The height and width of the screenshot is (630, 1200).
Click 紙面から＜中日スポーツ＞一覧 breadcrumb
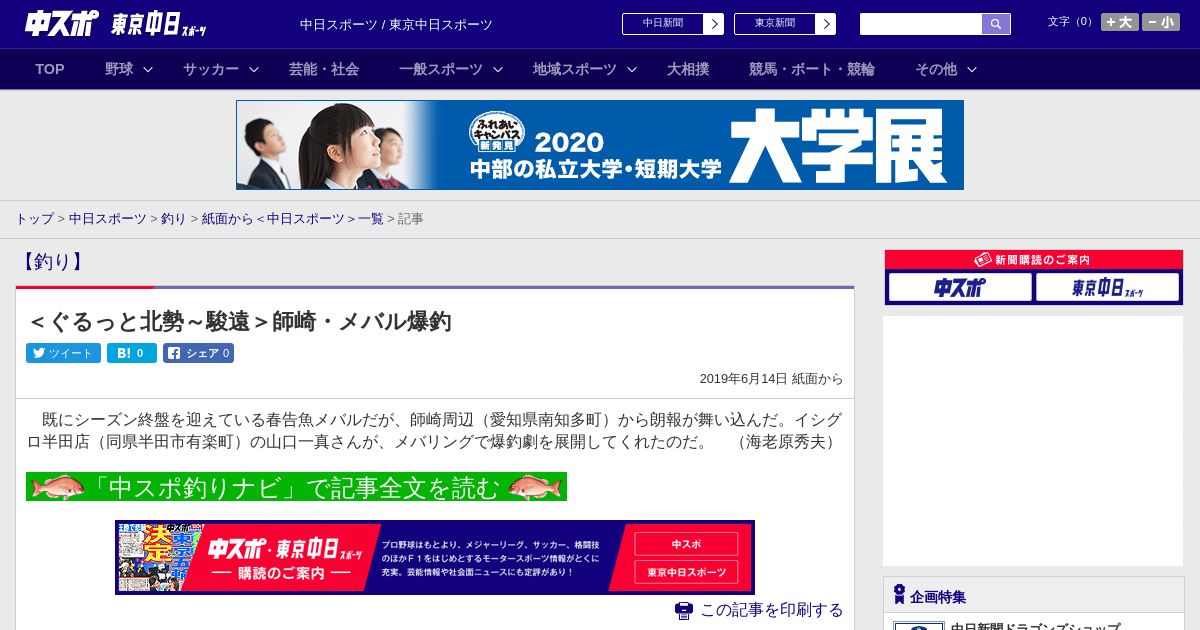[293, 218]
